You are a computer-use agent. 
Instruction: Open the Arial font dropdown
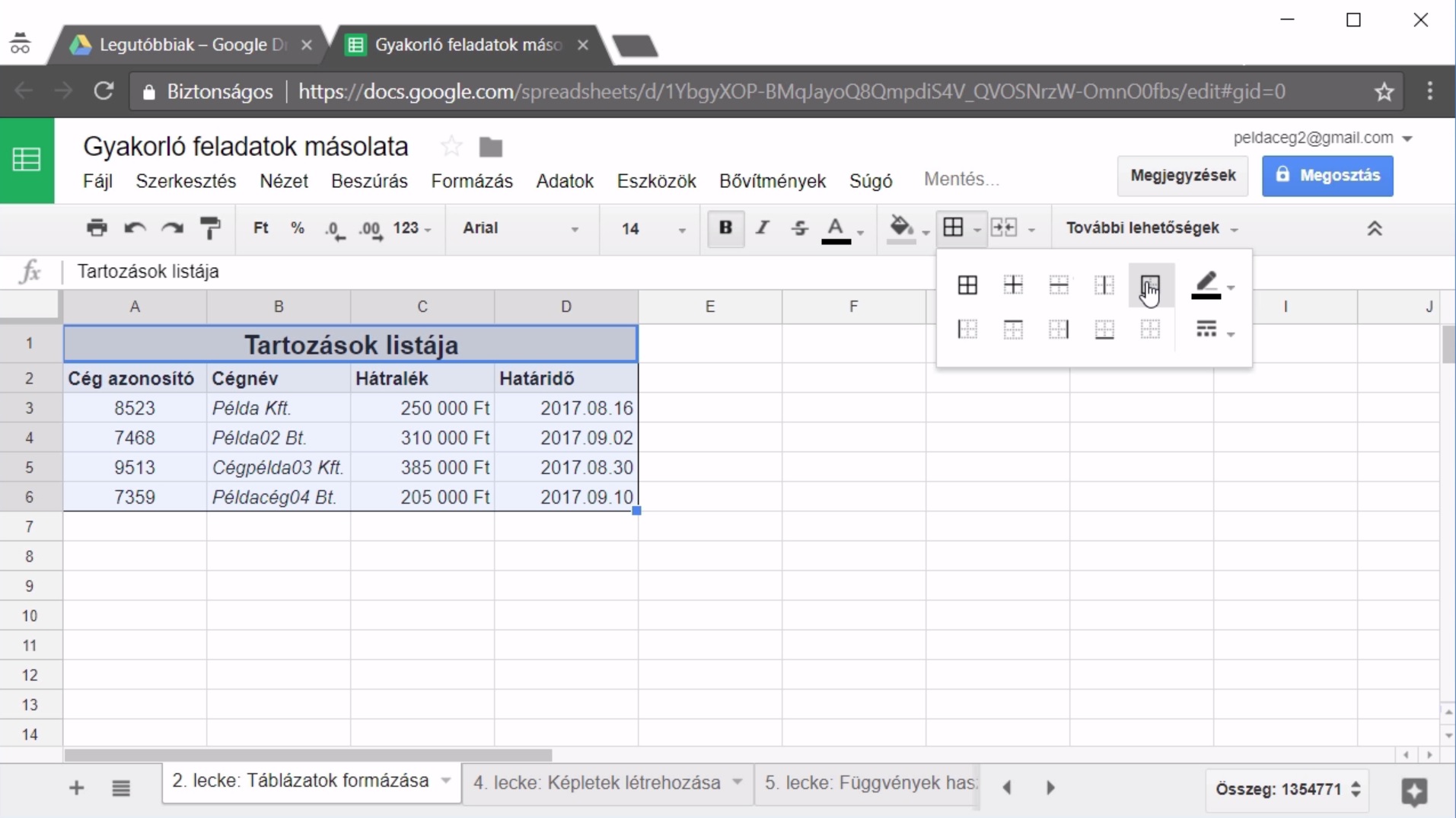pos(521,228)
